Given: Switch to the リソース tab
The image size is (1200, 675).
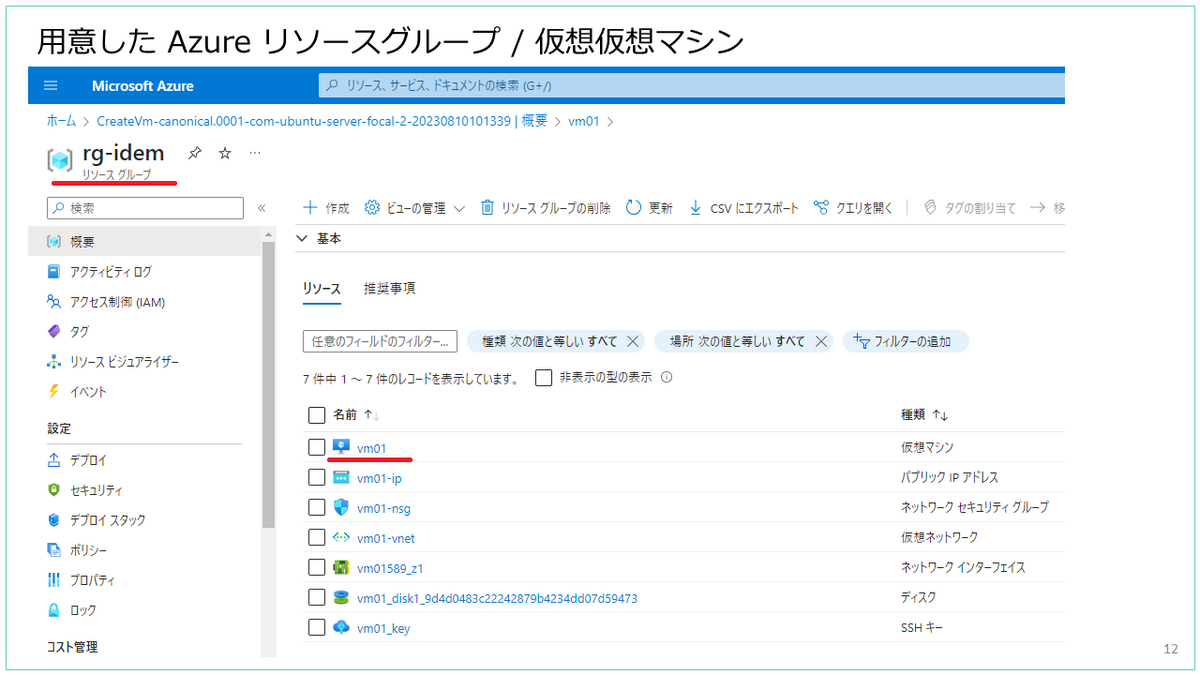Looking at the screenshot, I should point(322,288).
